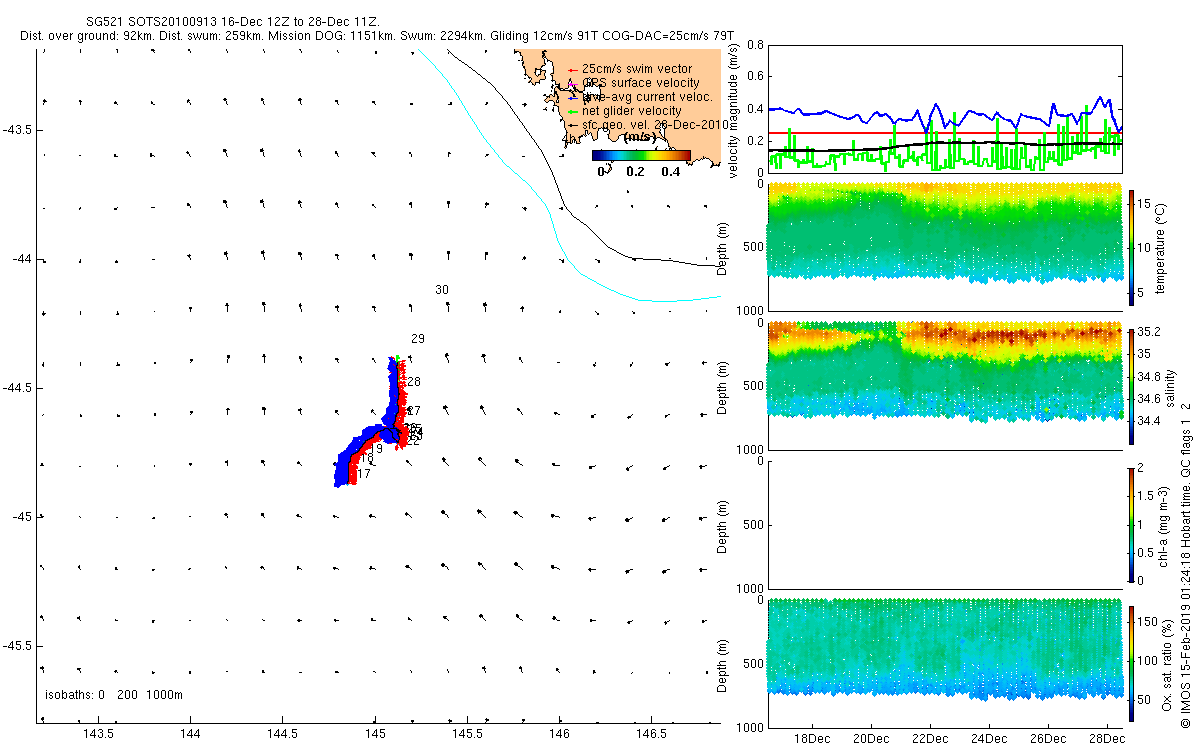Click the '0.8' velocity axis tick label

point(754,46)
